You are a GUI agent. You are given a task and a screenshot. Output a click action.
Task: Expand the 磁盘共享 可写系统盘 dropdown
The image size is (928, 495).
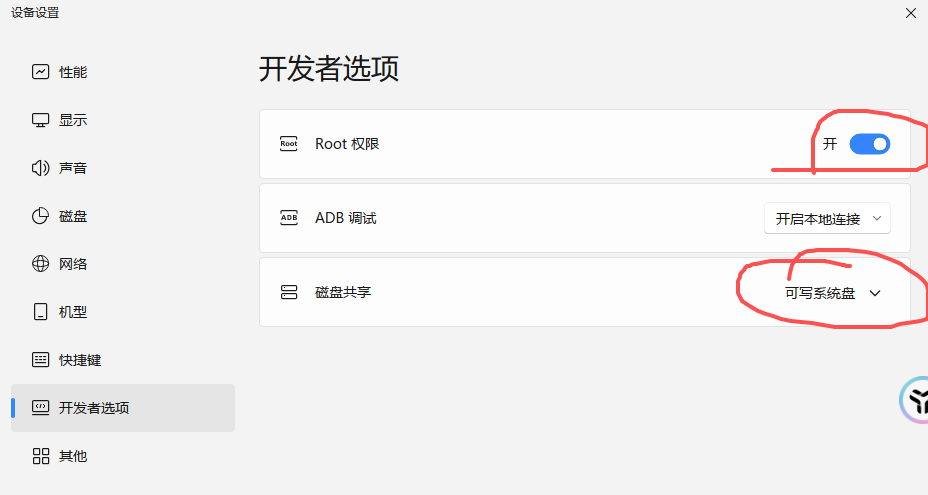(x=832, y=293)
